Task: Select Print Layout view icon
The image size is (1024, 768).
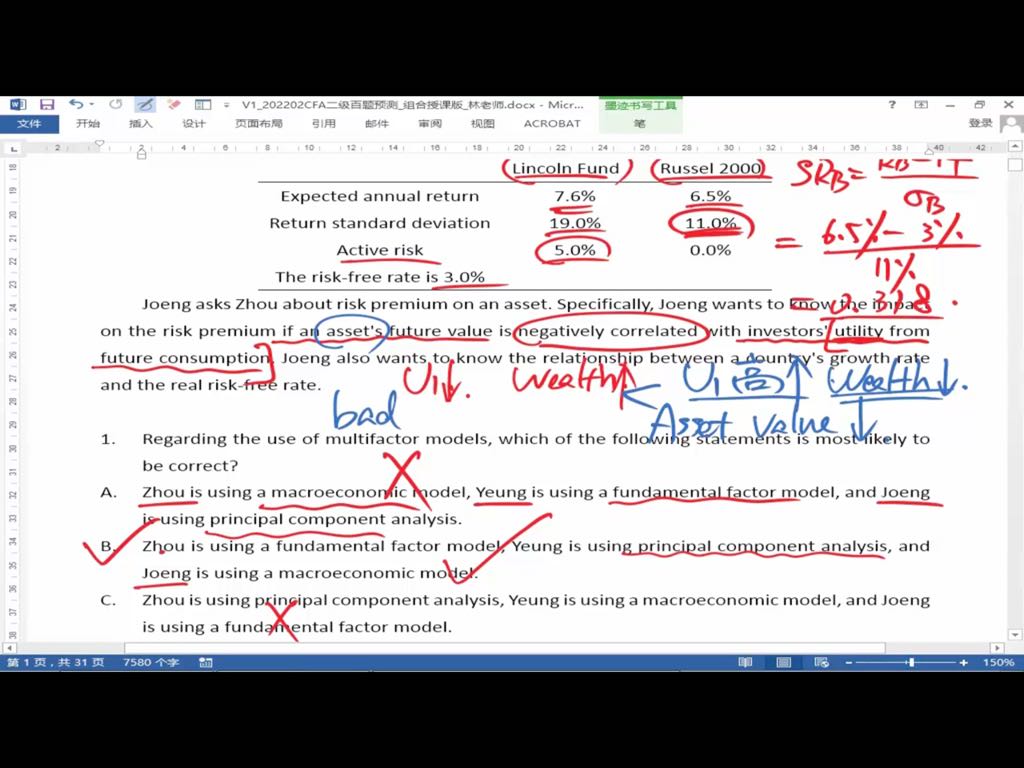Action: click(783, 662)
